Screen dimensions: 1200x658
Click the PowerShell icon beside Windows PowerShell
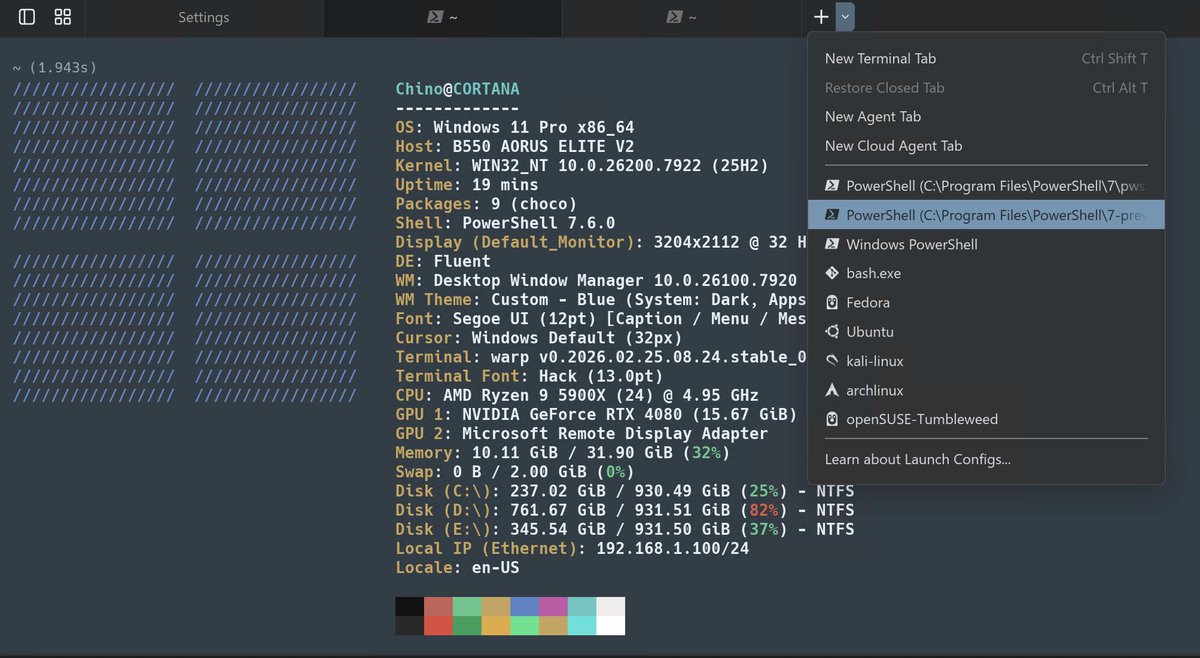[832, 244]
